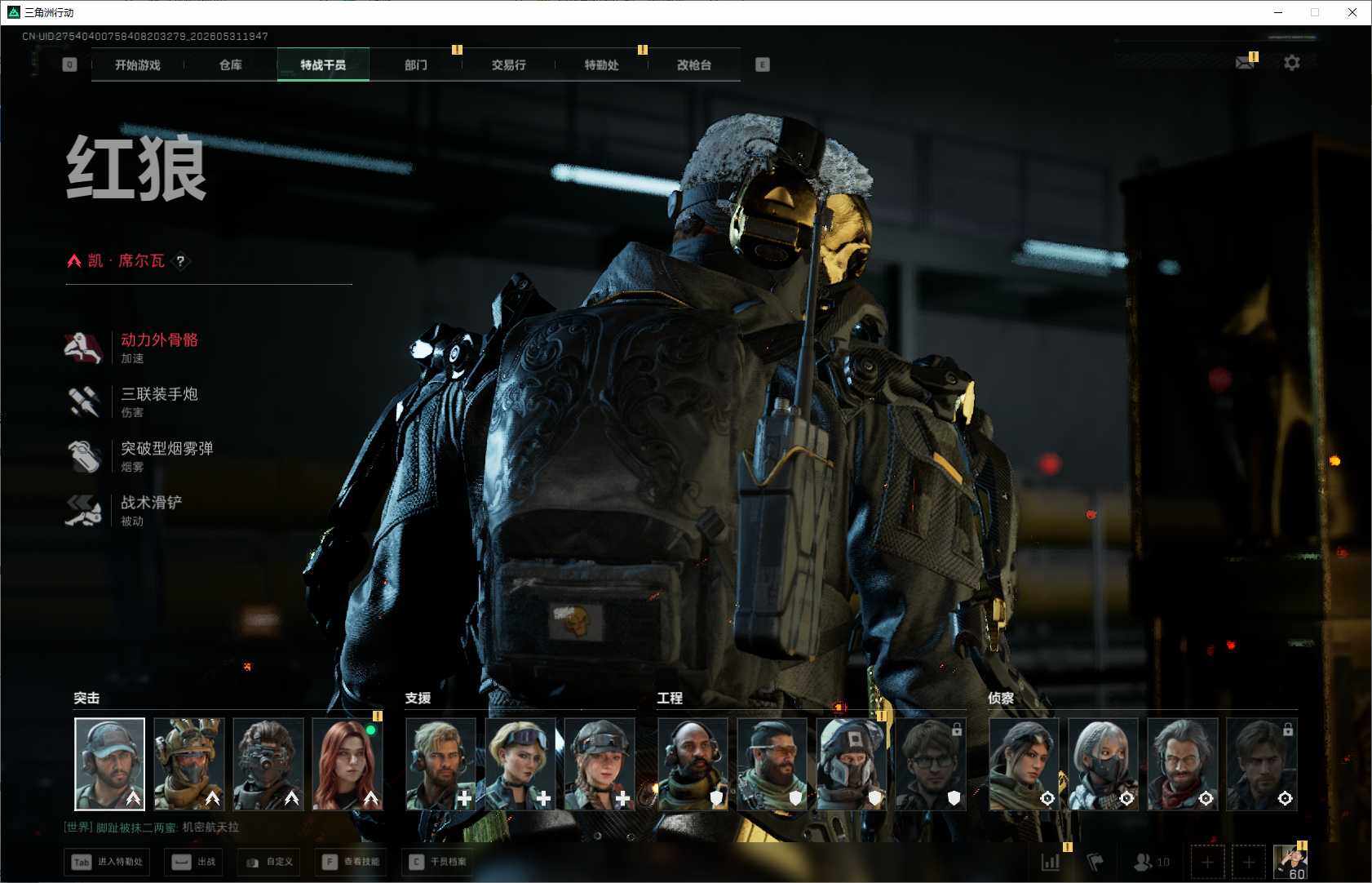Open the settings gear icon

1292,63
